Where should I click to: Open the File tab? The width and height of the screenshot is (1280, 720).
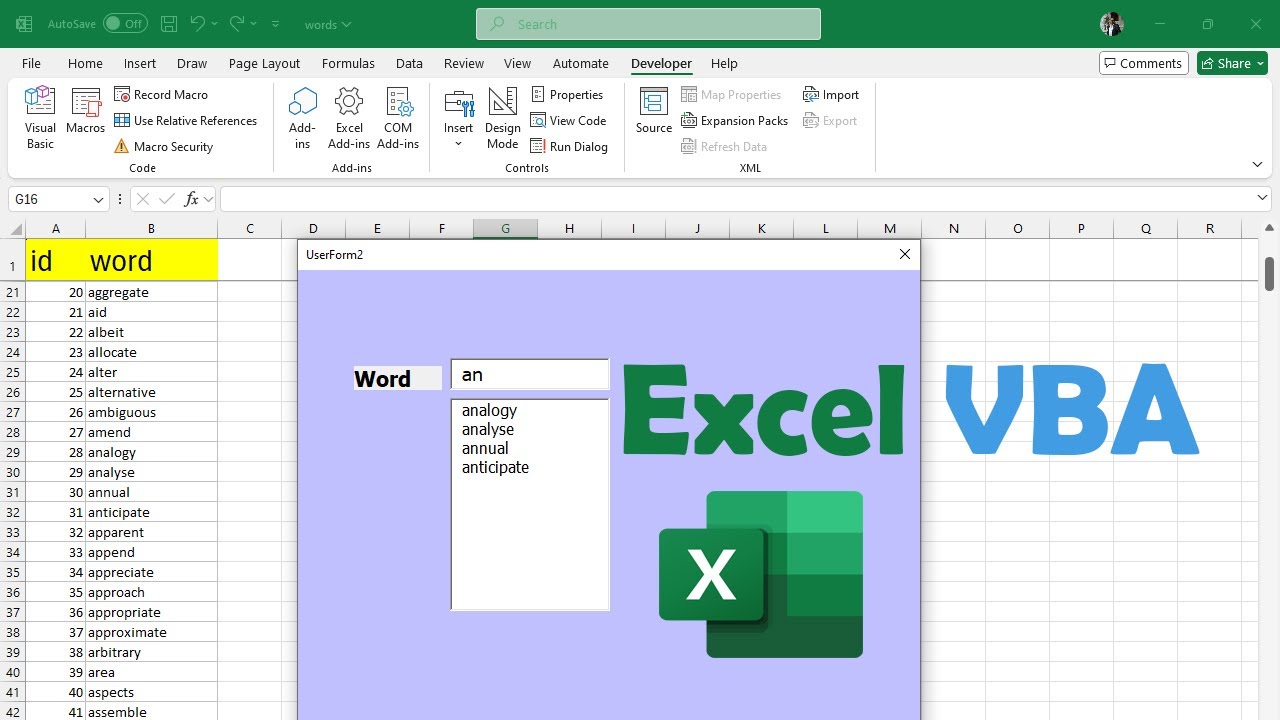[31, 63]
